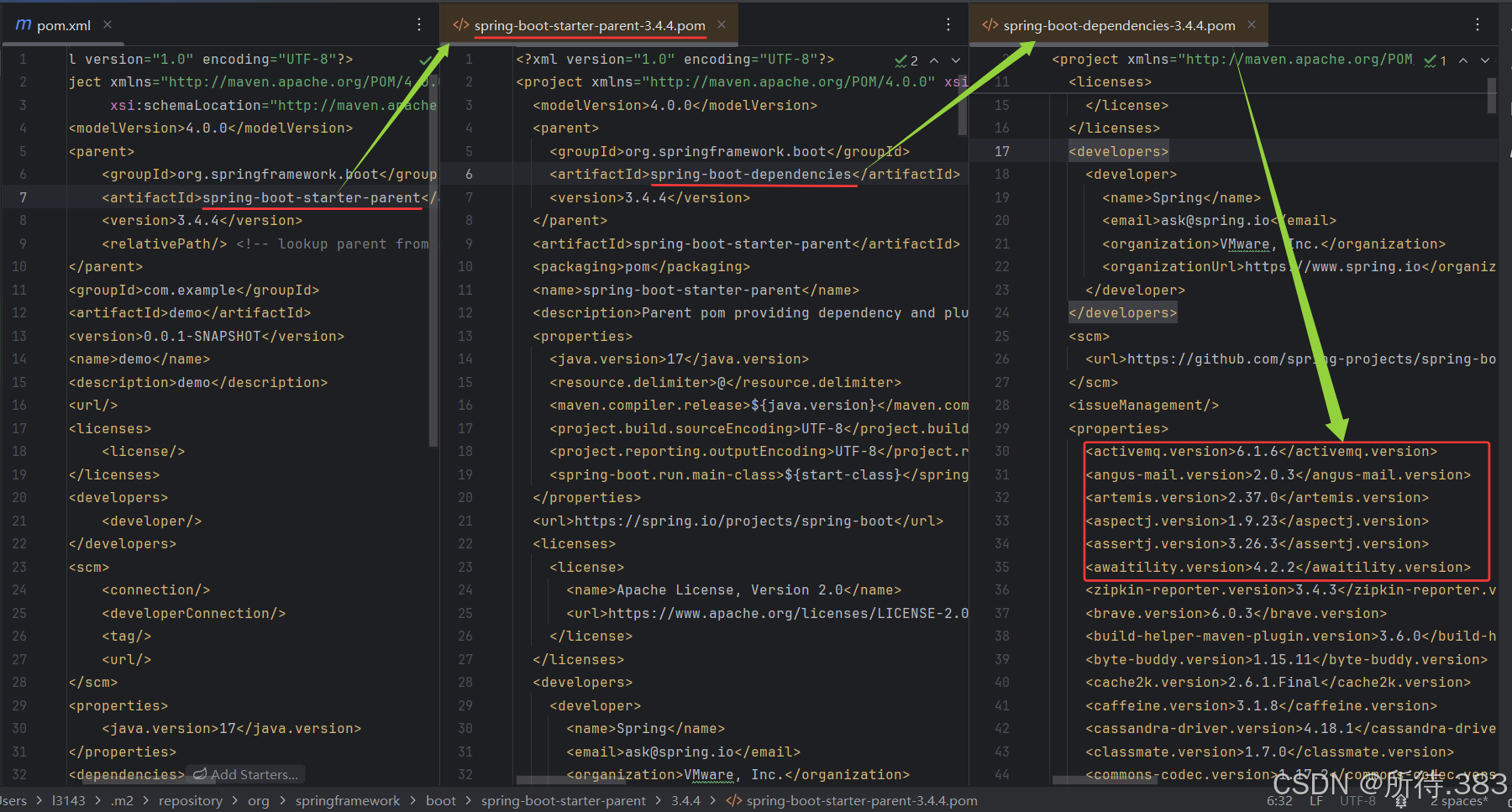This screenshot has width=1512, height=812.
Task: Click '<assertj.version>3.26.3' property line
Action: [x=1257, y=543]
